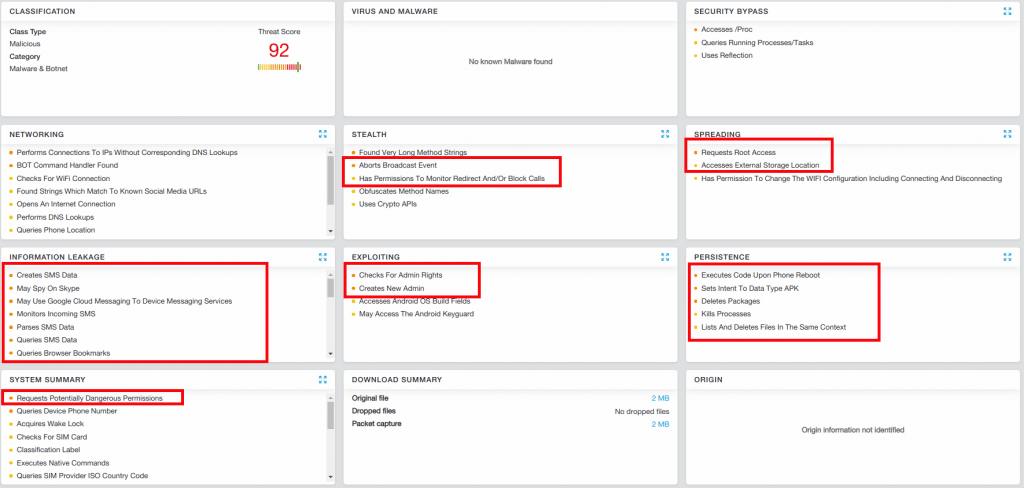Click 'BOT Command Handler Found' item
This screenshot has width=1024, height=488.
pos(67,165)
